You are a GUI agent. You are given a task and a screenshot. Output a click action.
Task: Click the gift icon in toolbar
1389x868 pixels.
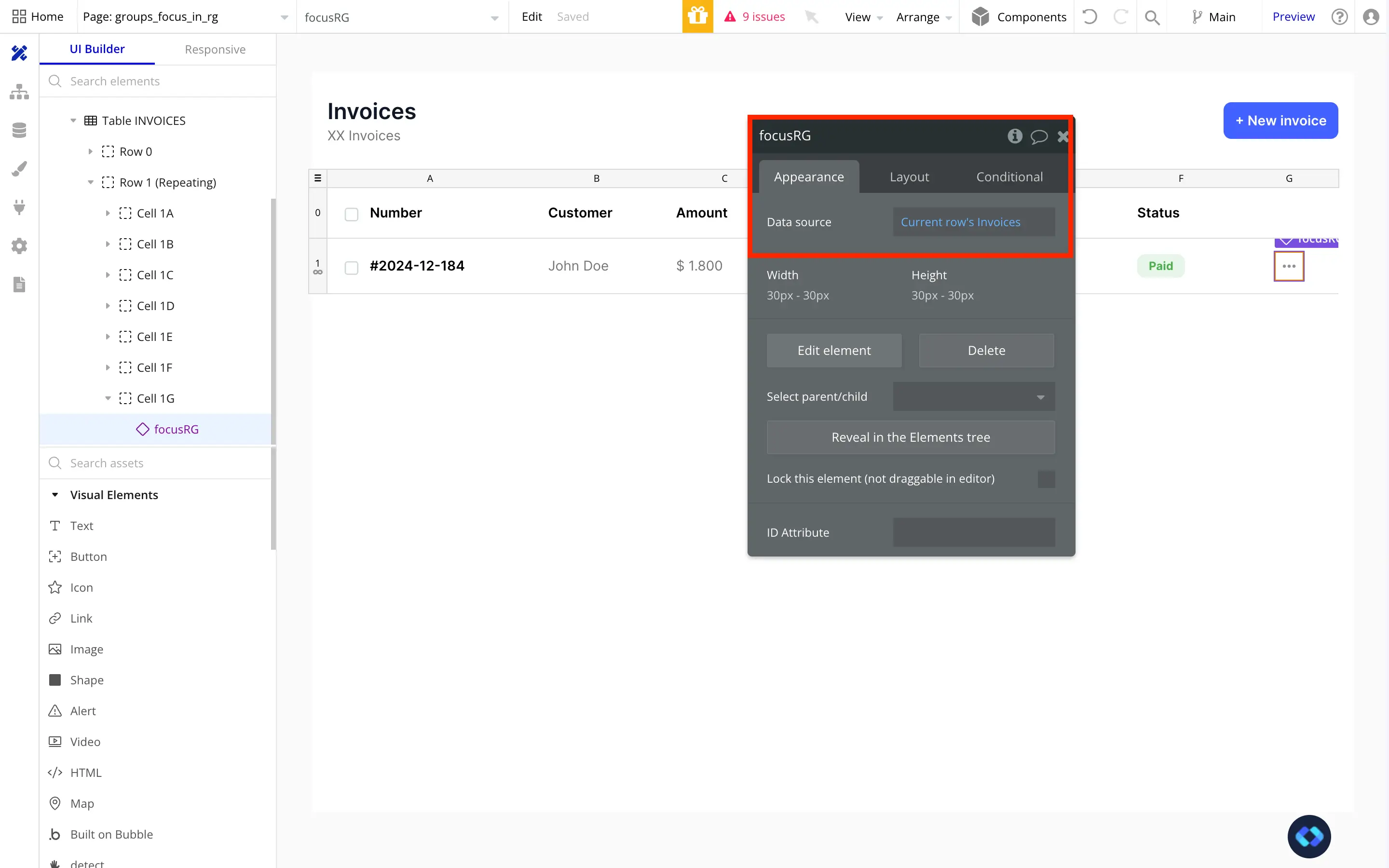click(697, 17)
